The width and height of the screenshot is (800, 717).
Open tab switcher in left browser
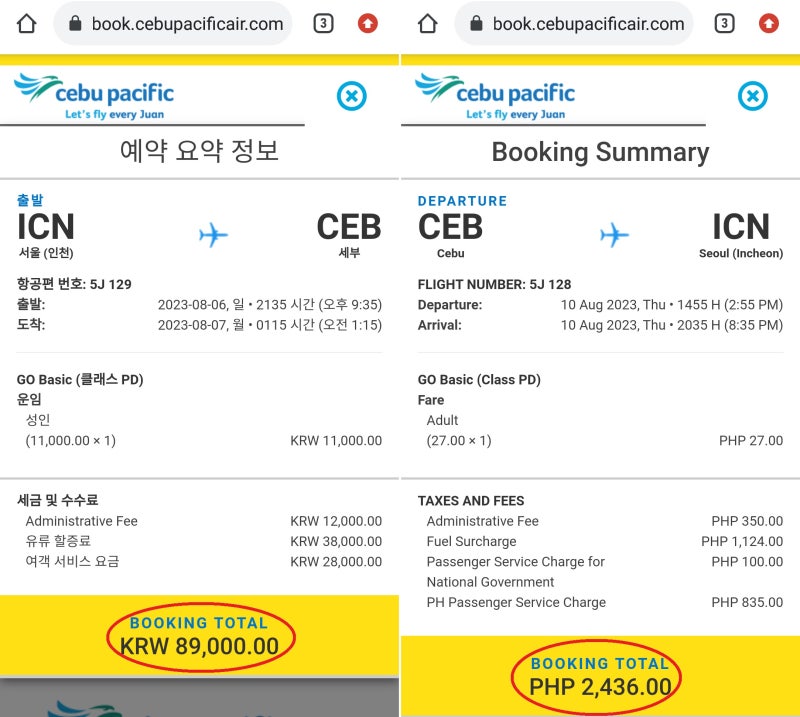(323, 23)
